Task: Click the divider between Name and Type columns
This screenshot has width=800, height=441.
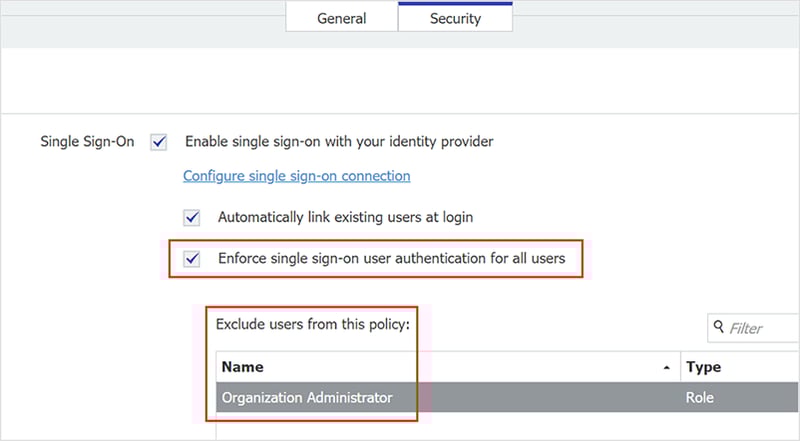Action: tap(680, 367)
